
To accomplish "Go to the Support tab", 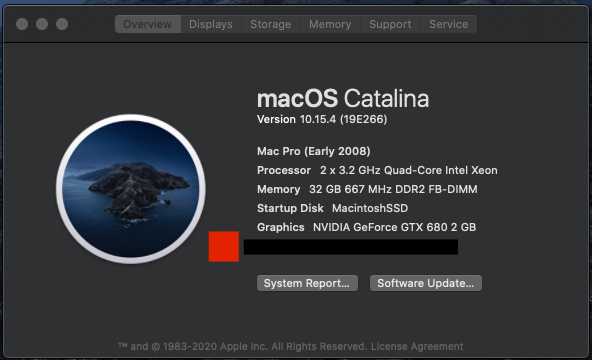I will coord(390,24).
